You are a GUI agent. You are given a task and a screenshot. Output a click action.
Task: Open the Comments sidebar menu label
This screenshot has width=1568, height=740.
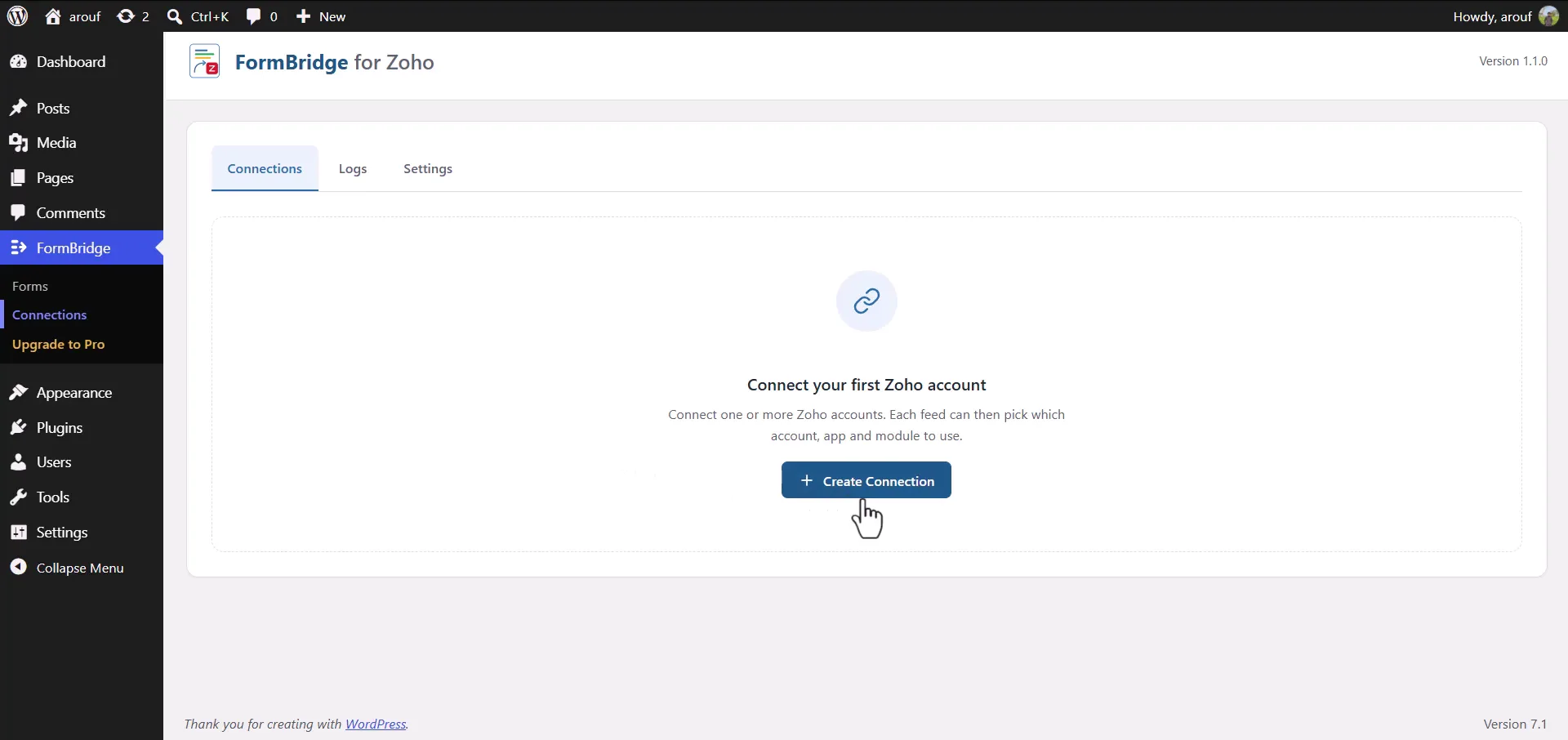tap(71, 213)
